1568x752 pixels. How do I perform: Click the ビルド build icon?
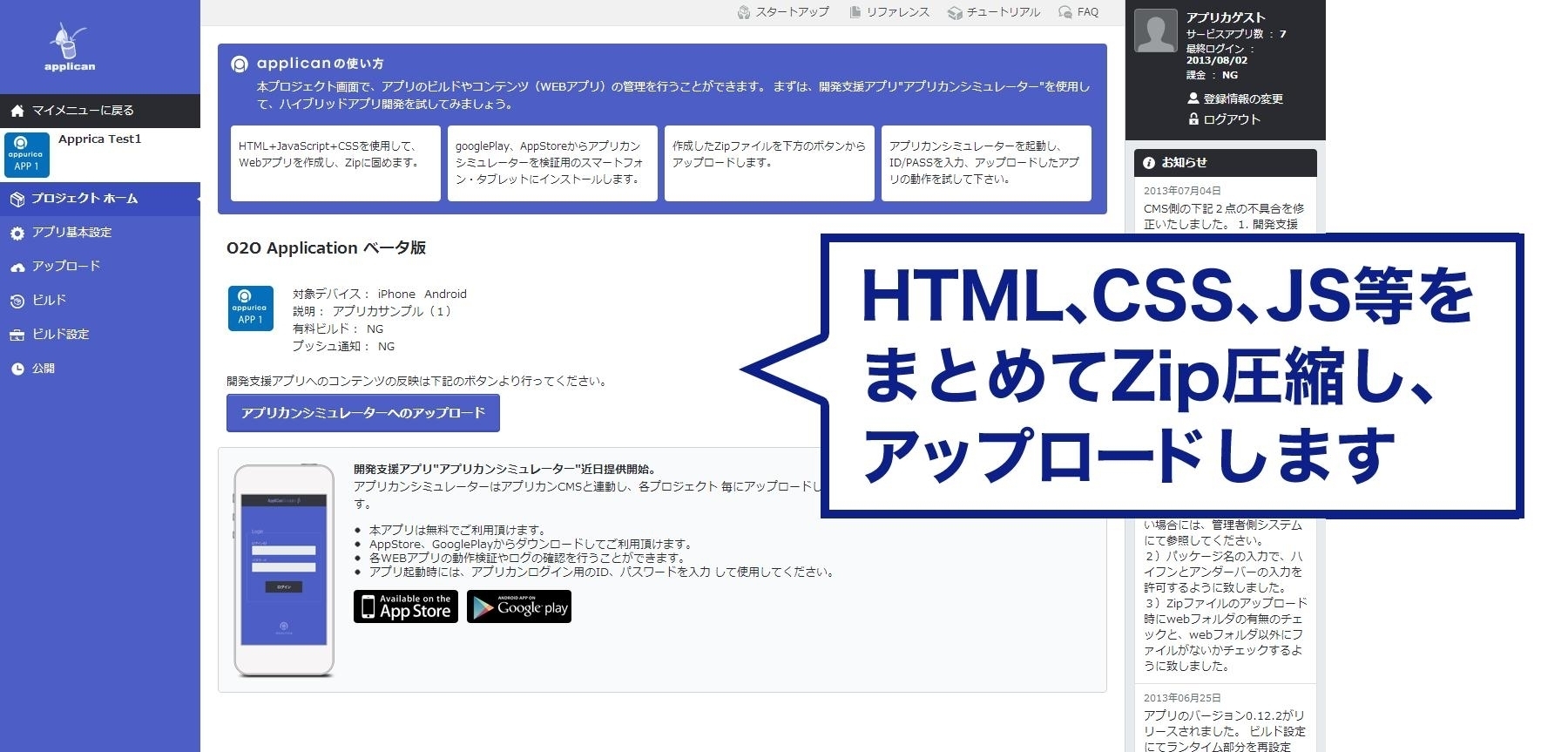pos(17,301)
